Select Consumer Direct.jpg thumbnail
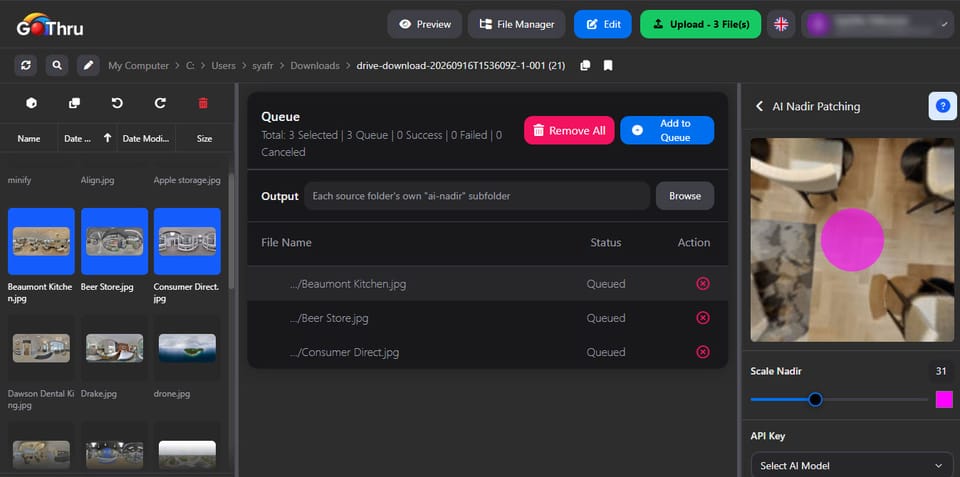 187,241
